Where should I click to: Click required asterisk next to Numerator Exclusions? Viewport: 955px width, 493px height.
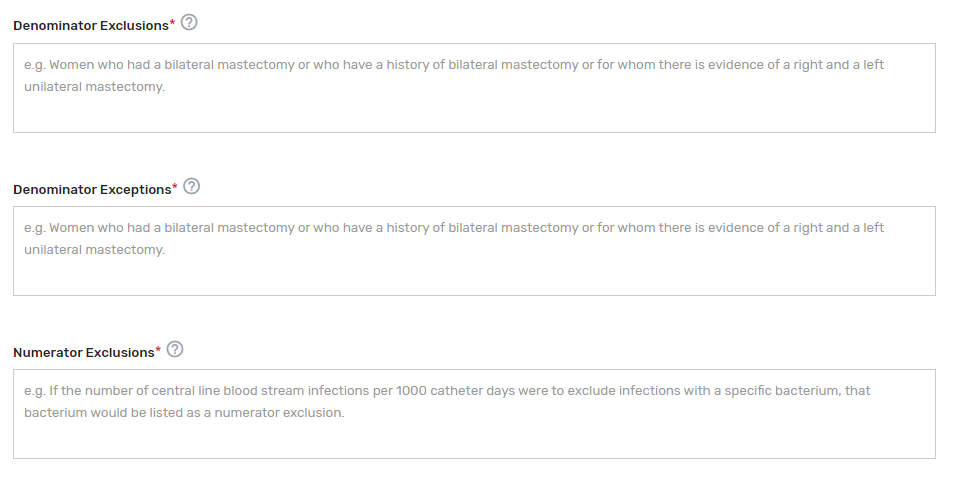(158, 350)
